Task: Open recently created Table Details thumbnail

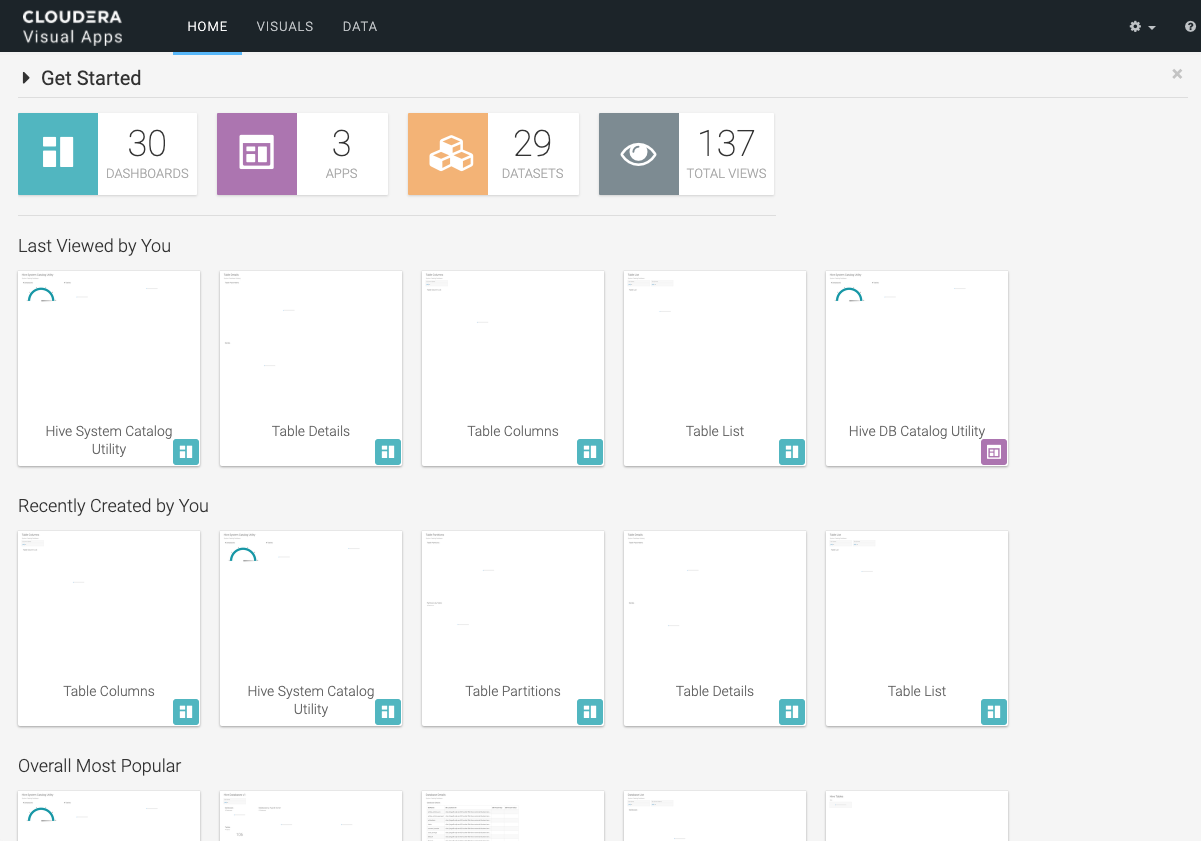Action: (x=715, y=605)
